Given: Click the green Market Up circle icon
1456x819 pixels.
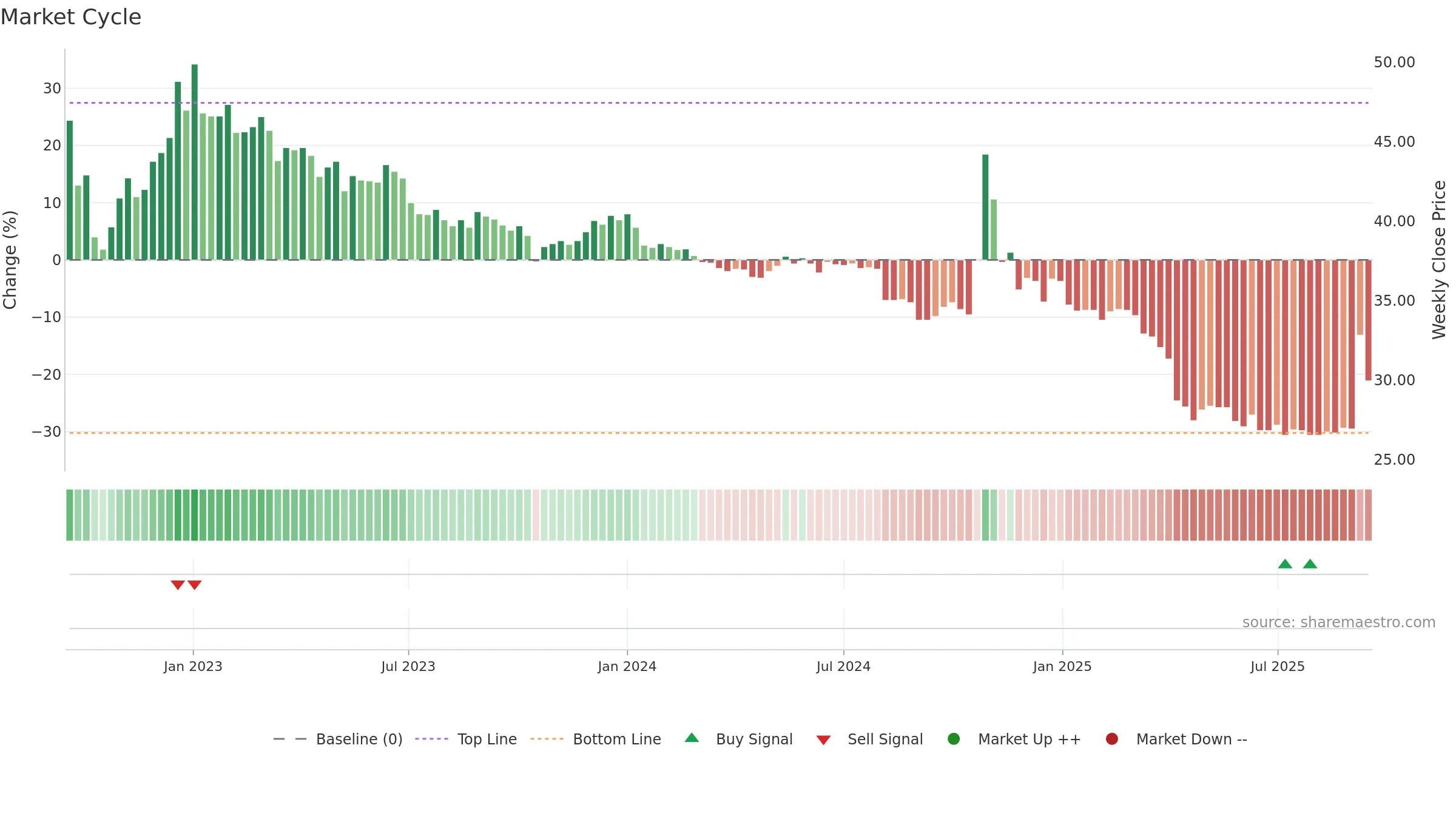Looking at the screenshot, I should 954,739.
